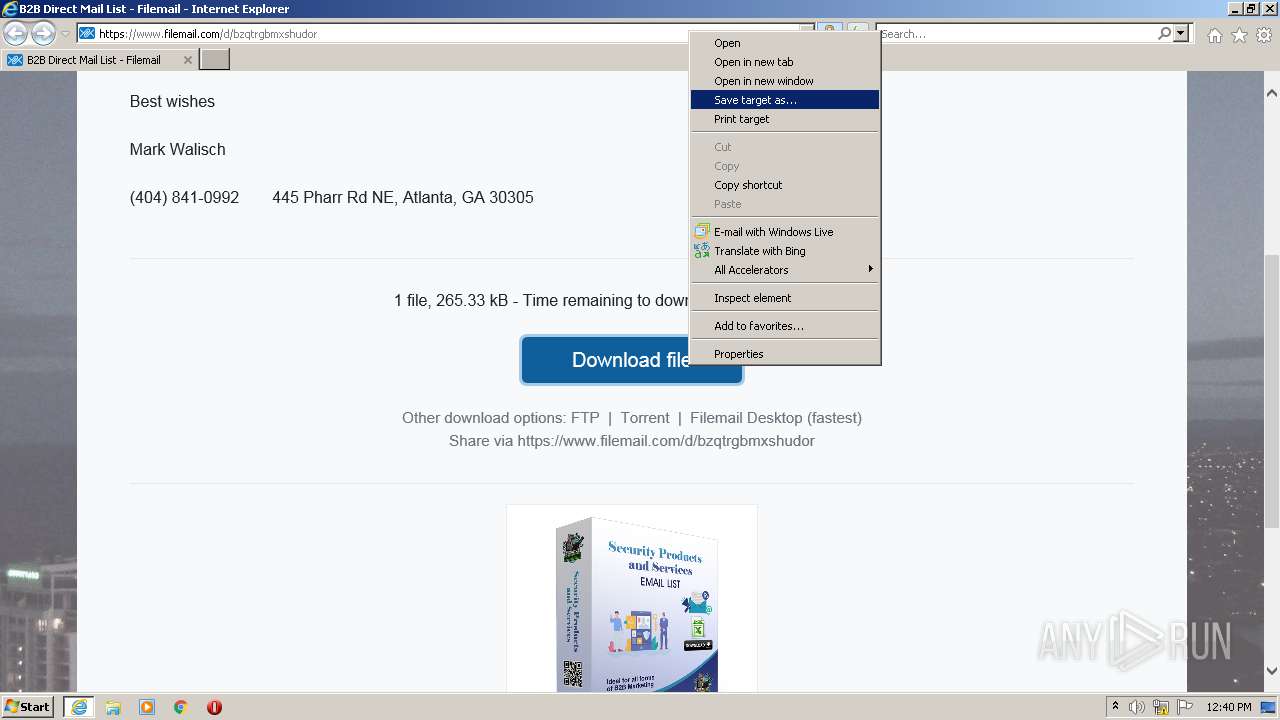This screenshot has width=1280, height=720.
Task: Launch Chrome from the taskbar
Action: pyautogui.click(x=181, y=707)
